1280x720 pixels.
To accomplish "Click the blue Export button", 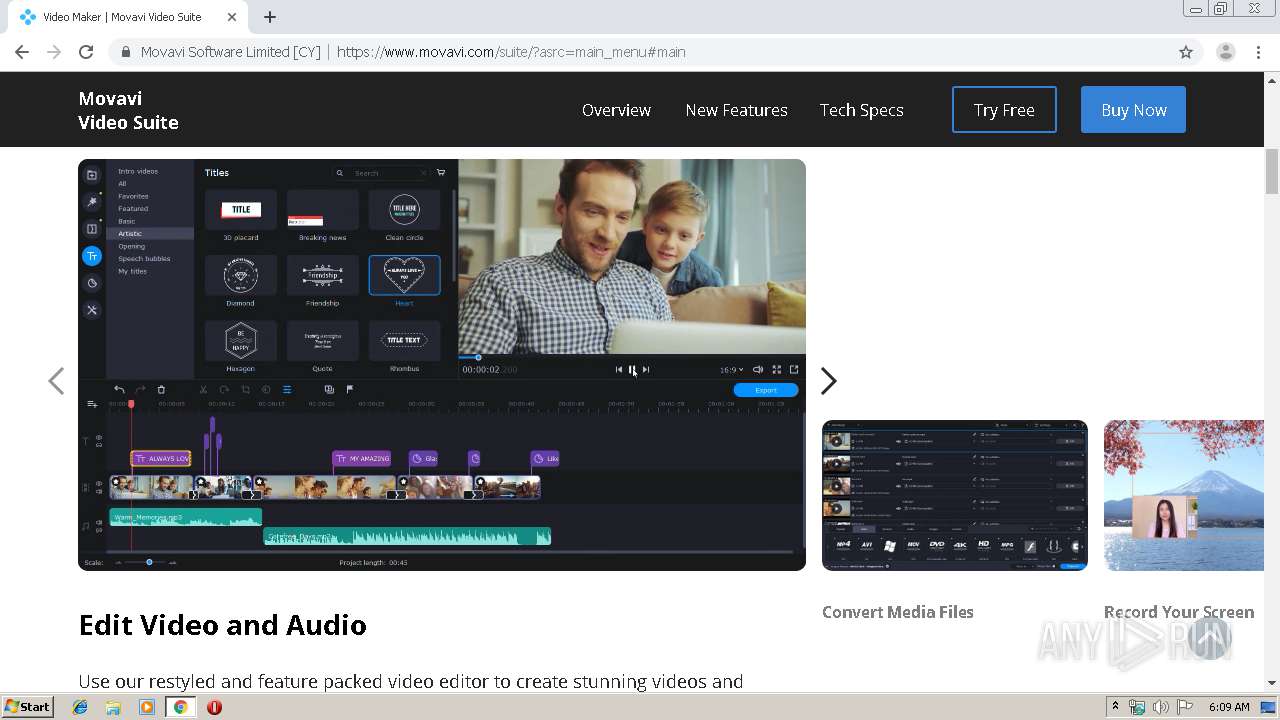I will [x=766, y=390].
